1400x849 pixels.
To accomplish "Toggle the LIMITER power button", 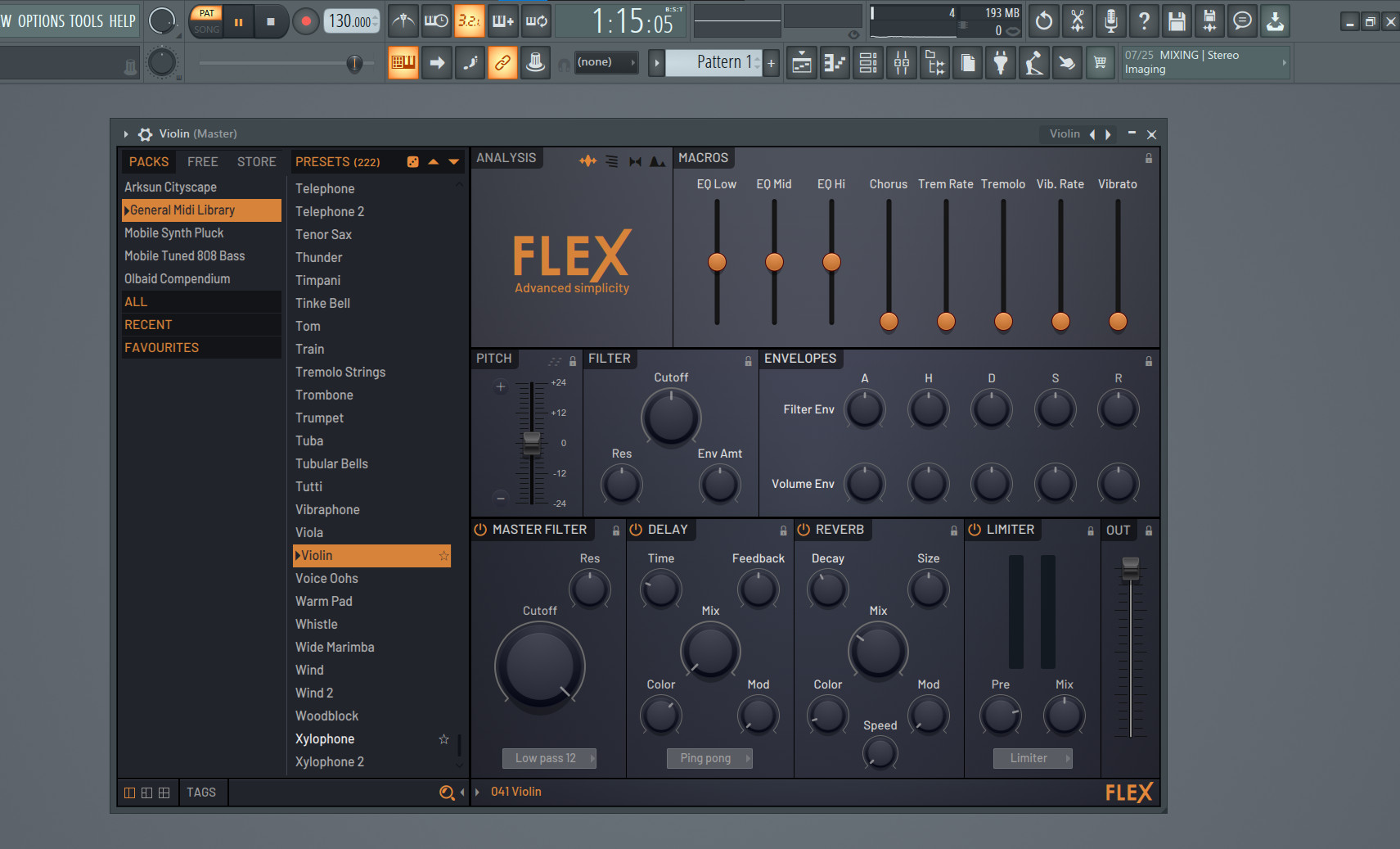I will tap(975, 530).
